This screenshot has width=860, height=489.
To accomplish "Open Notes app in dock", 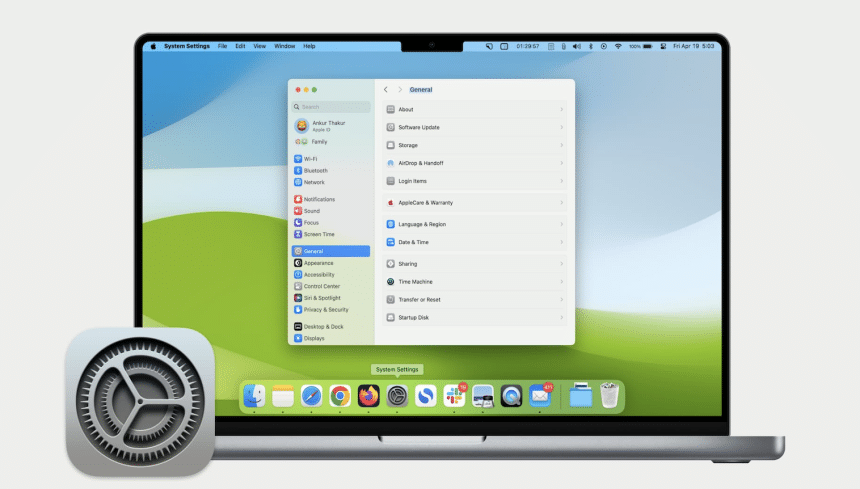I will (x=283, y=396).
